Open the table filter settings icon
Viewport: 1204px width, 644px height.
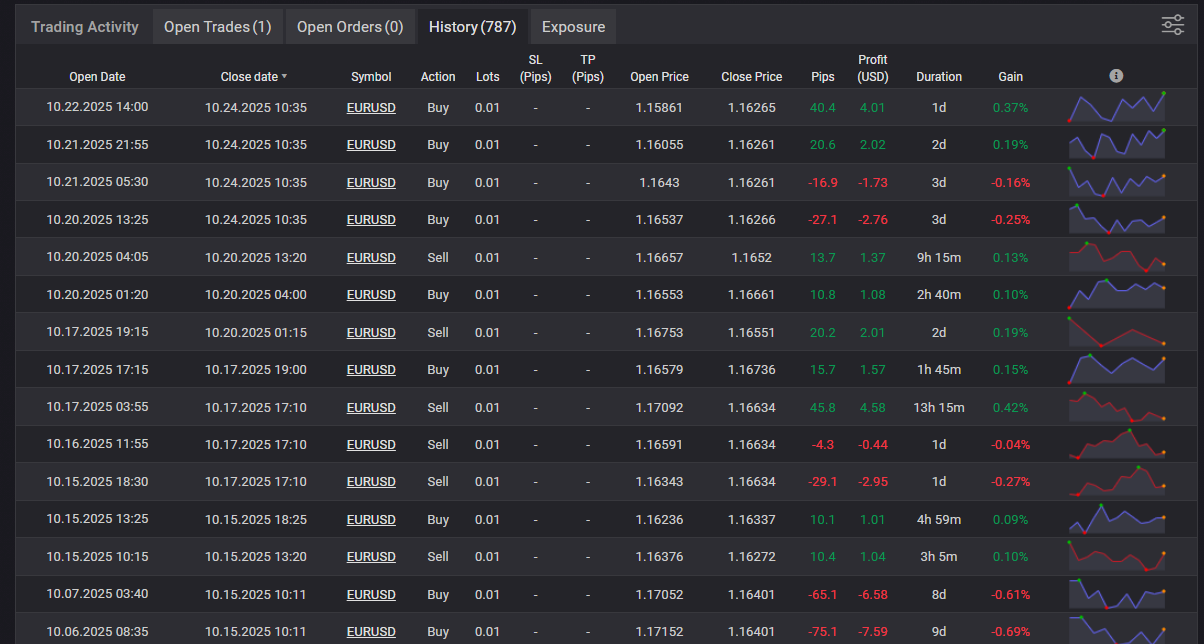click(x=1172, y=26)
